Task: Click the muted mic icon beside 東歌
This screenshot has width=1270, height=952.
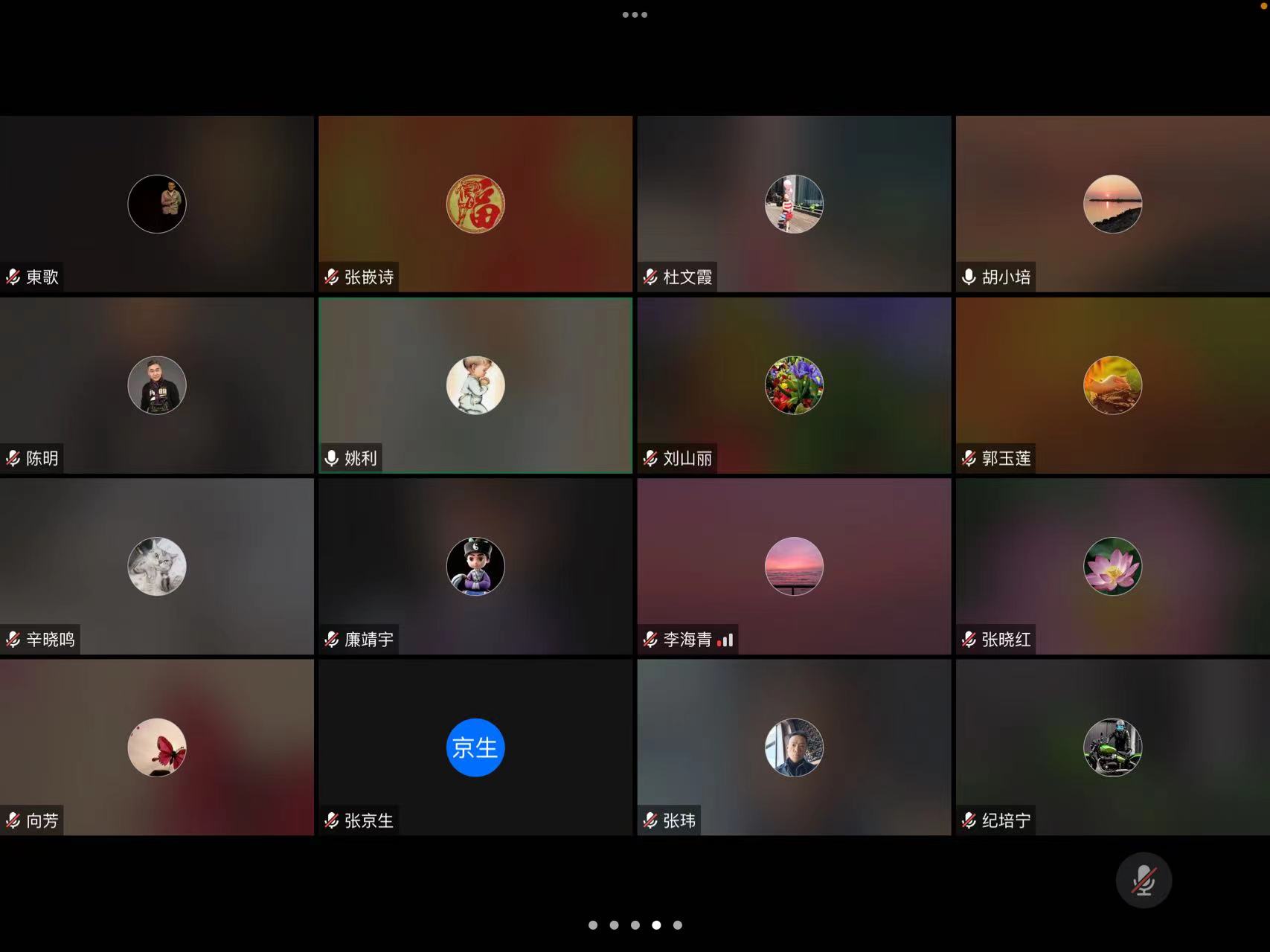Action: pos(13,277)
